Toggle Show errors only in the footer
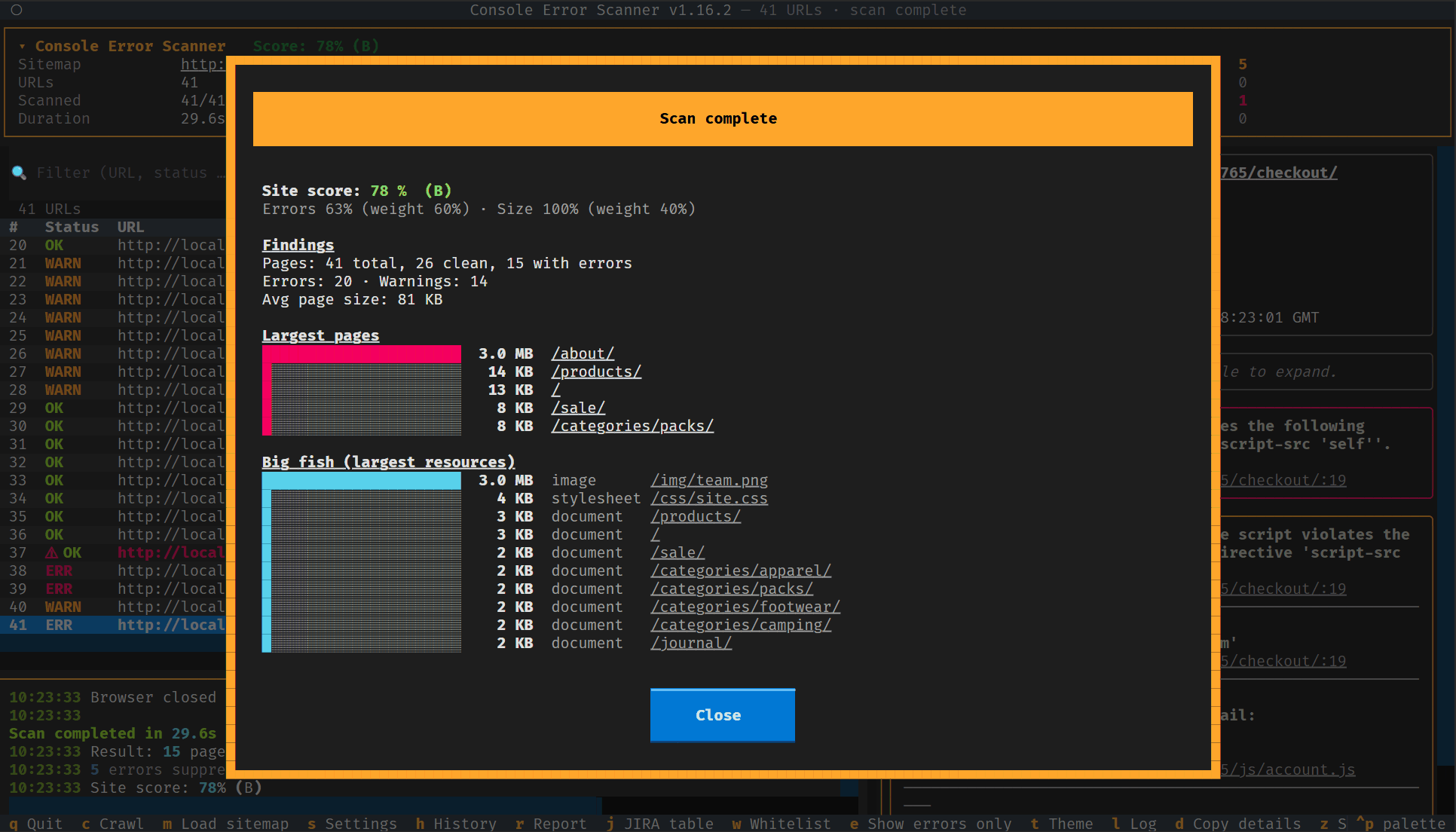Viewport: 1456px width, 832px height. click(x=930, y=824)
